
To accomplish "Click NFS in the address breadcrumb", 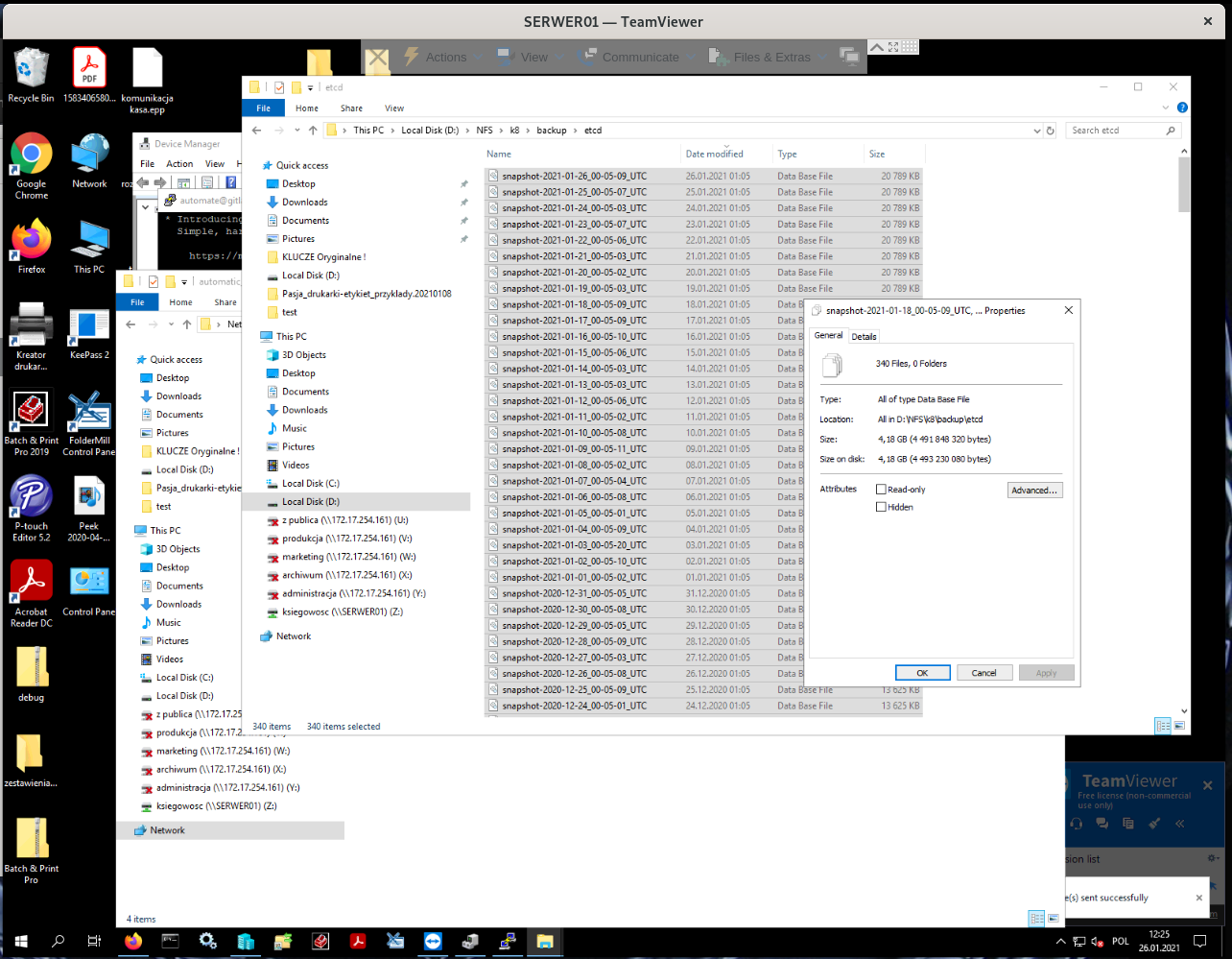I will (483, 131).
